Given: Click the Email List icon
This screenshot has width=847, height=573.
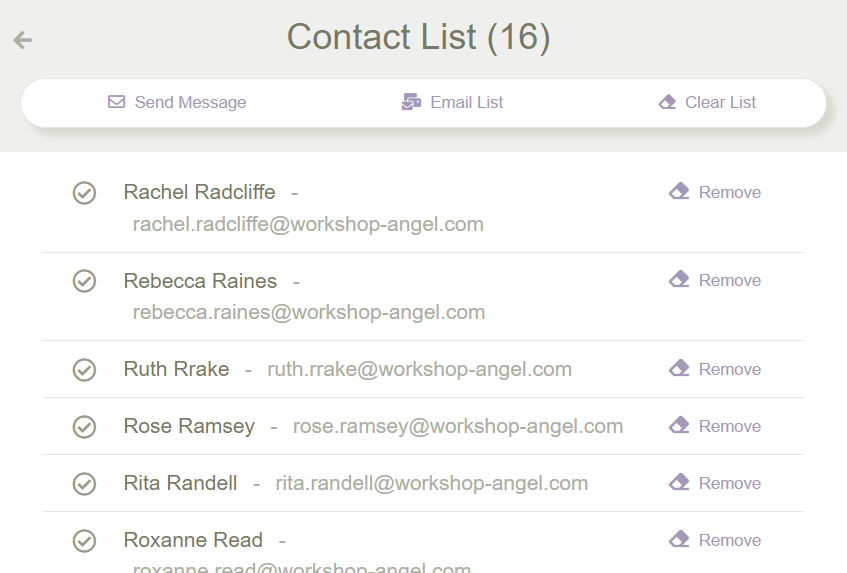Looking at the screenshot, I should [411, 102].
